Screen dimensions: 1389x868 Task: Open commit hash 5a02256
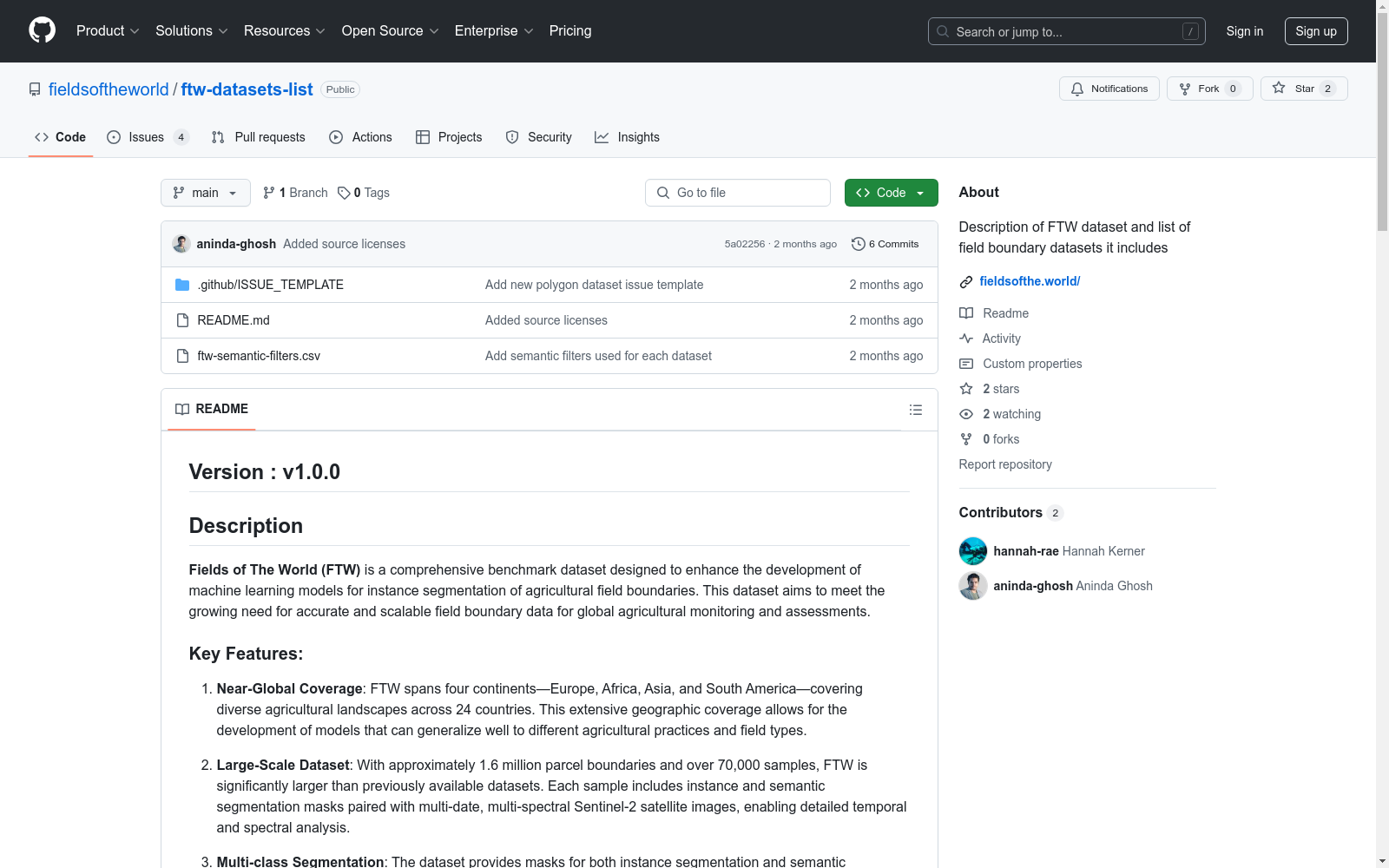point(745,244)
